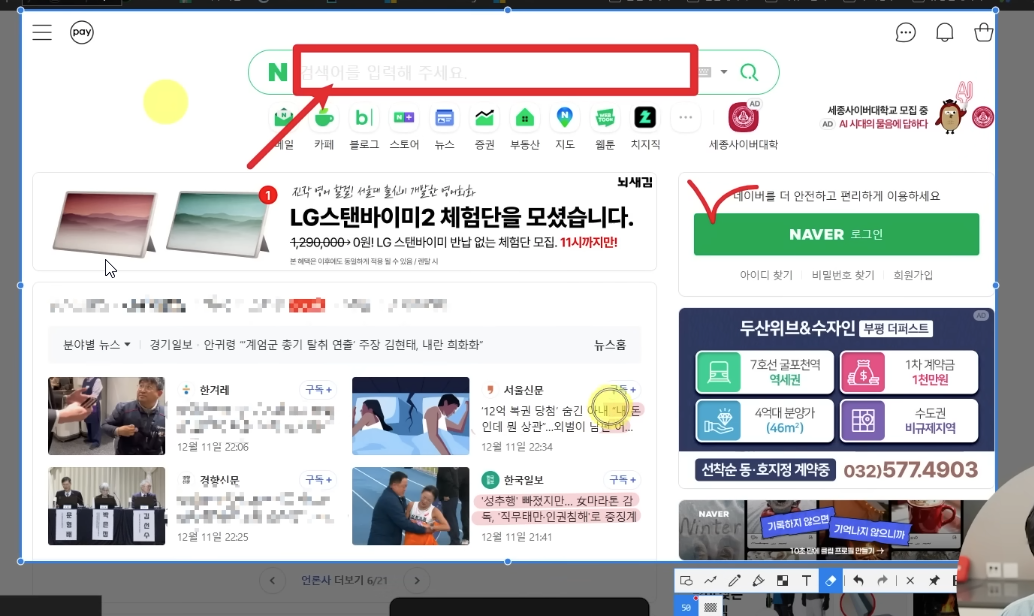Expand the search autocomplete dropdown arrow
Screen dimensions: 1034x616
point(724,72)
